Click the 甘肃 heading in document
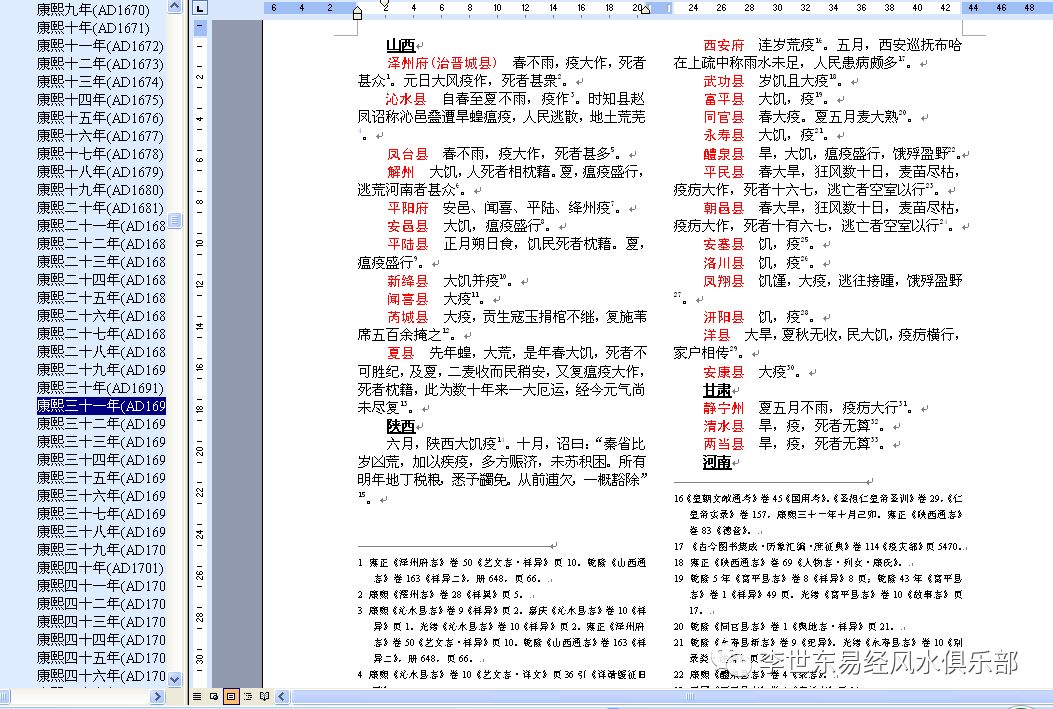This screenshot has height=709, width=1053. (717, 390)
